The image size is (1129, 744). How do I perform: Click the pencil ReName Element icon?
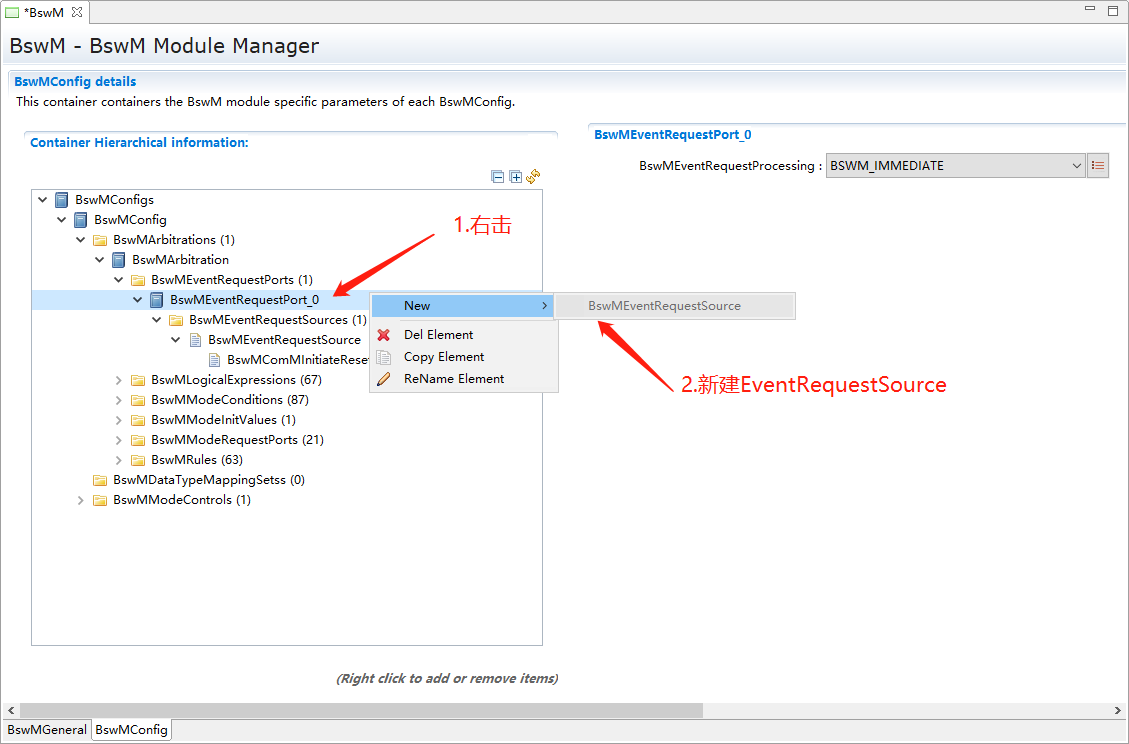(x=384, y=379)
